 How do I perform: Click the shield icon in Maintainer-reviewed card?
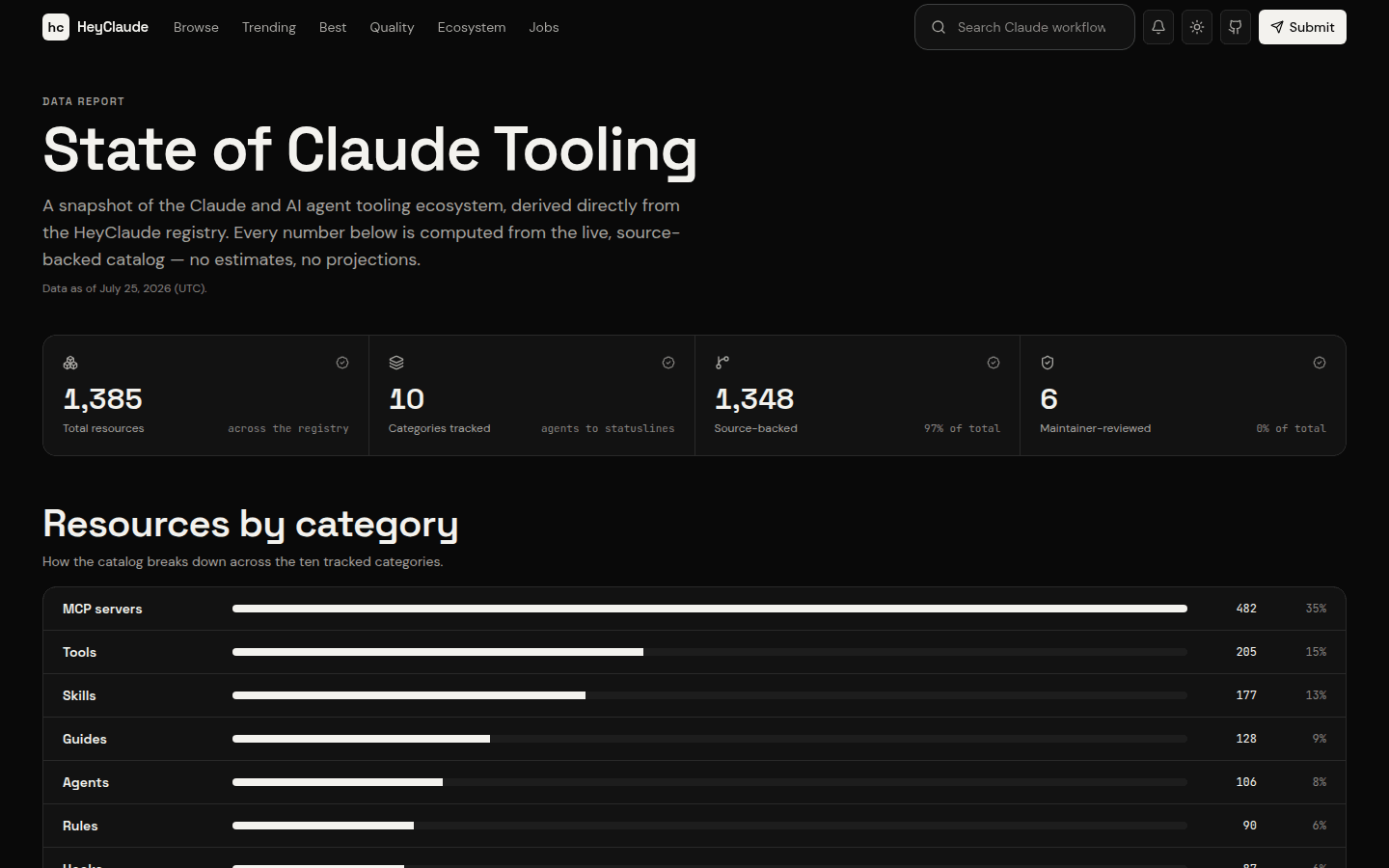pyautogui.click(x=1048, y=363)
